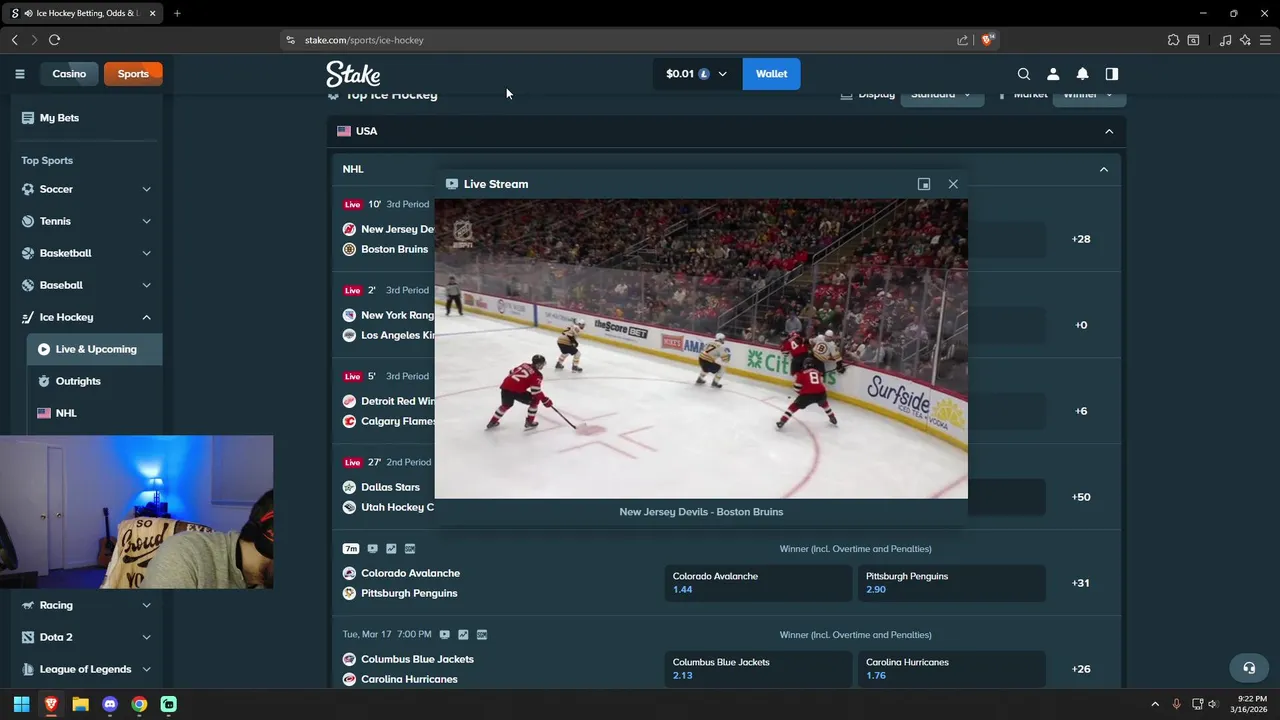Open the Market Winner dropdown
The width and height of the screenshot is (1280, 720).
click(1089, 95)
